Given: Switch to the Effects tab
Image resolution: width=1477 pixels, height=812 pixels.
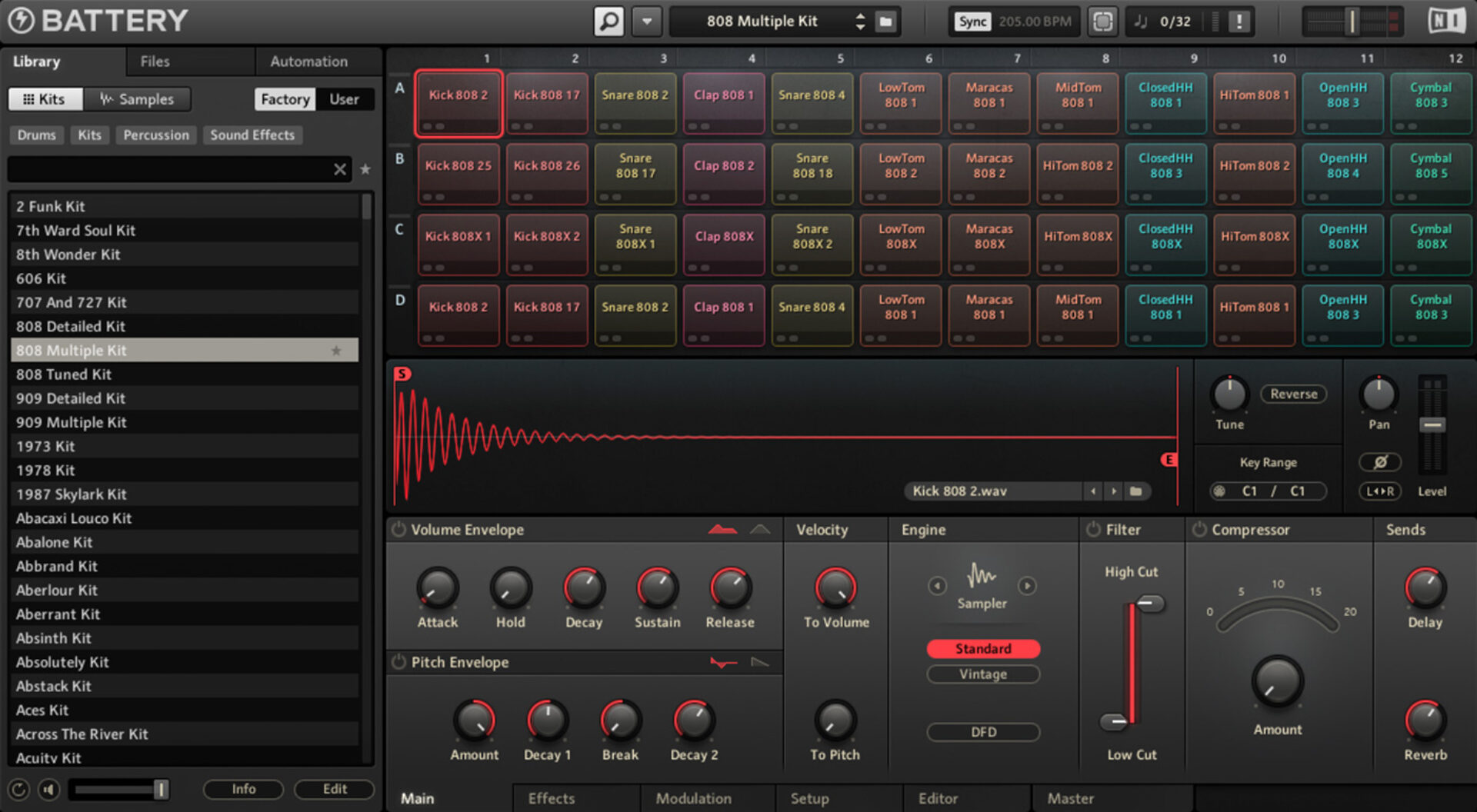Looking at the screenshot, I should click(x=550, y=798).
